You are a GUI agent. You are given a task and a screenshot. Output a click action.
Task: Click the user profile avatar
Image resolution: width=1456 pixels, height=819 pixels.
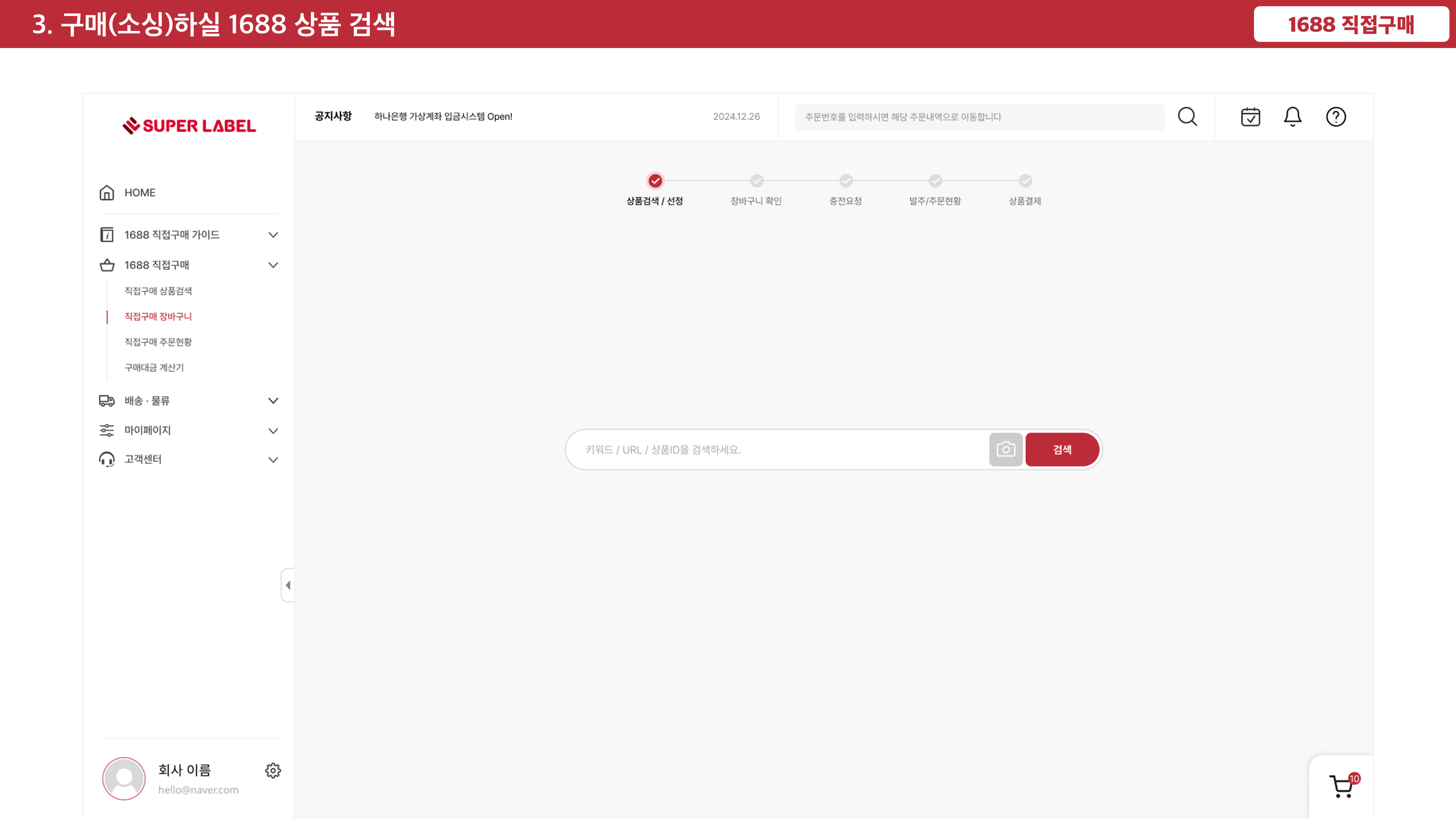coord(124,779)
